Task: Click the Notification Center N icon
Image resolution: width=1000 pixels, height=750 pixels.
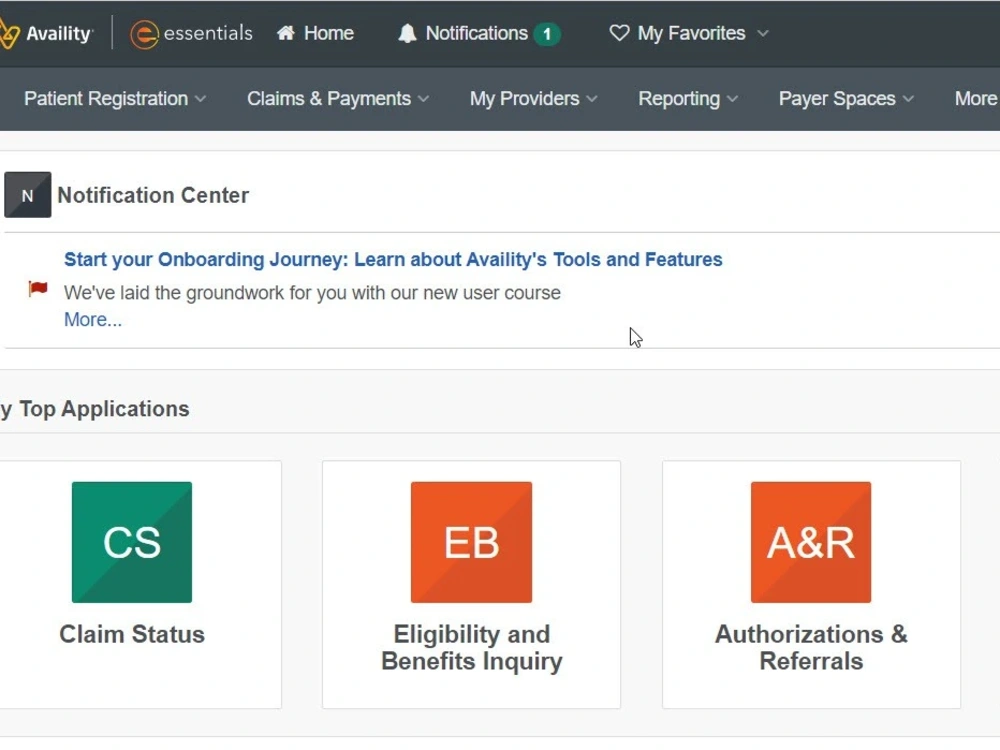Action: 27,195
